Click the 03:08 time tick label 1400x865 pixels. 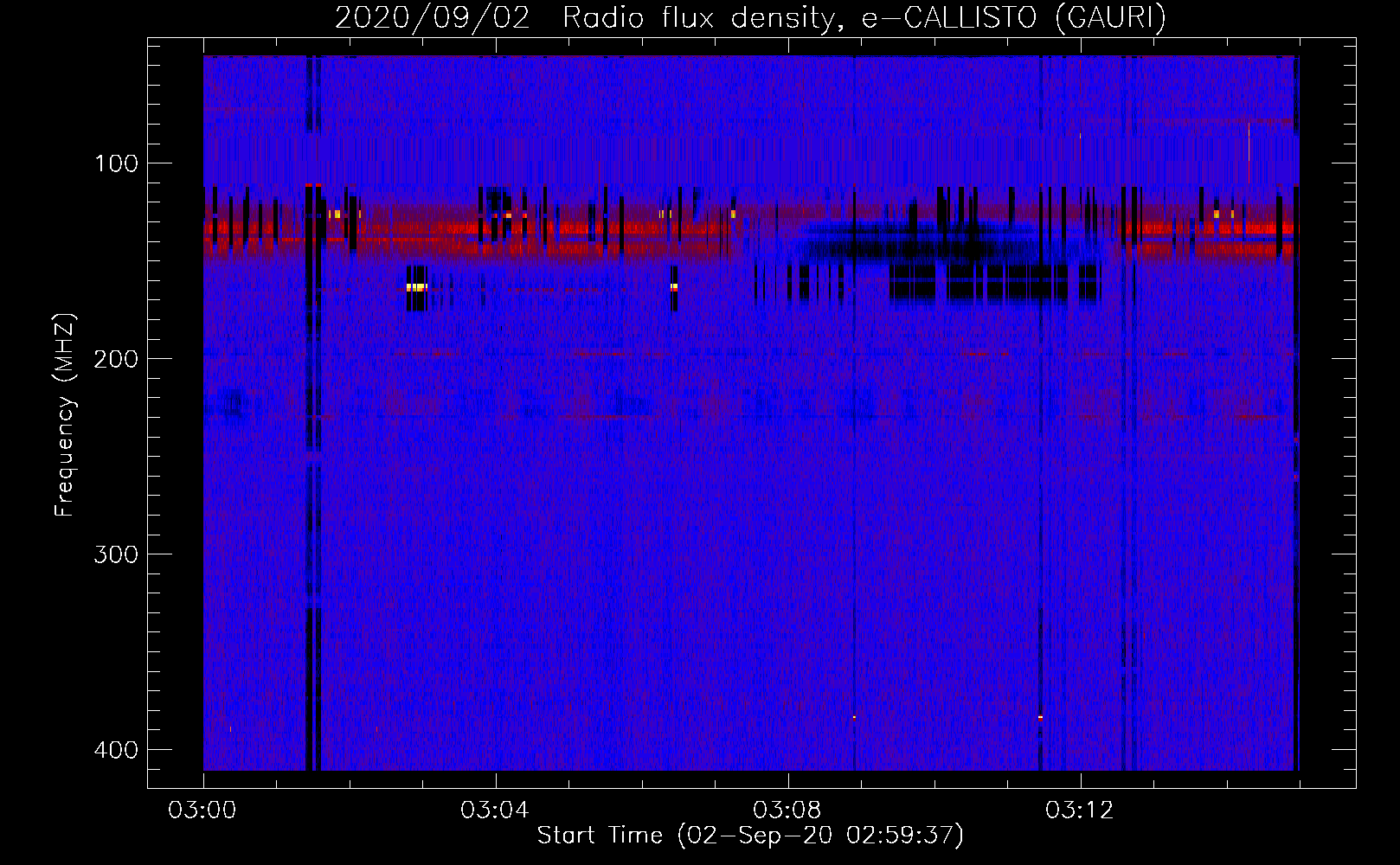click(x=787, y=811)
